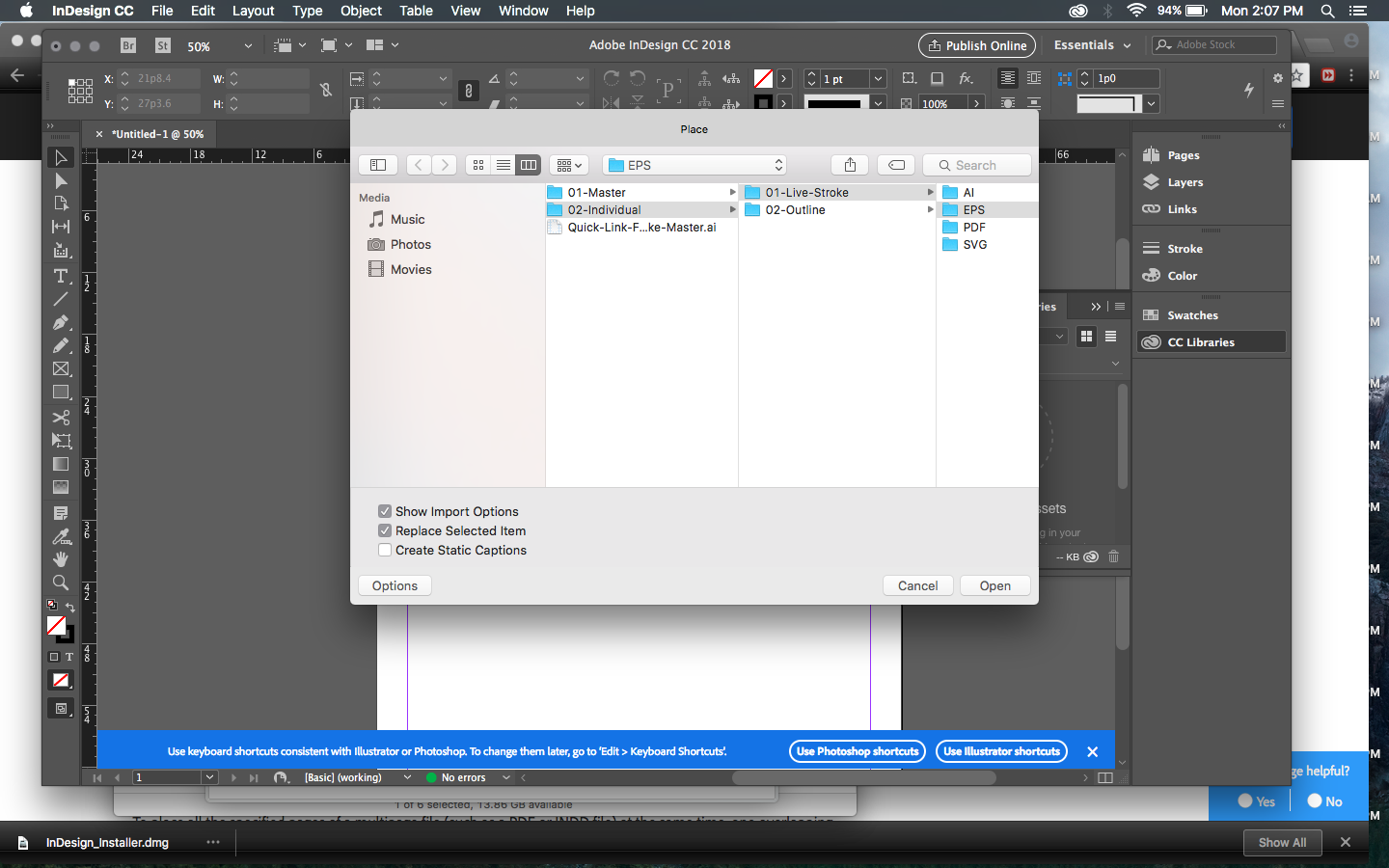Click the control bar fill color swatch

[x=763, y=78]
